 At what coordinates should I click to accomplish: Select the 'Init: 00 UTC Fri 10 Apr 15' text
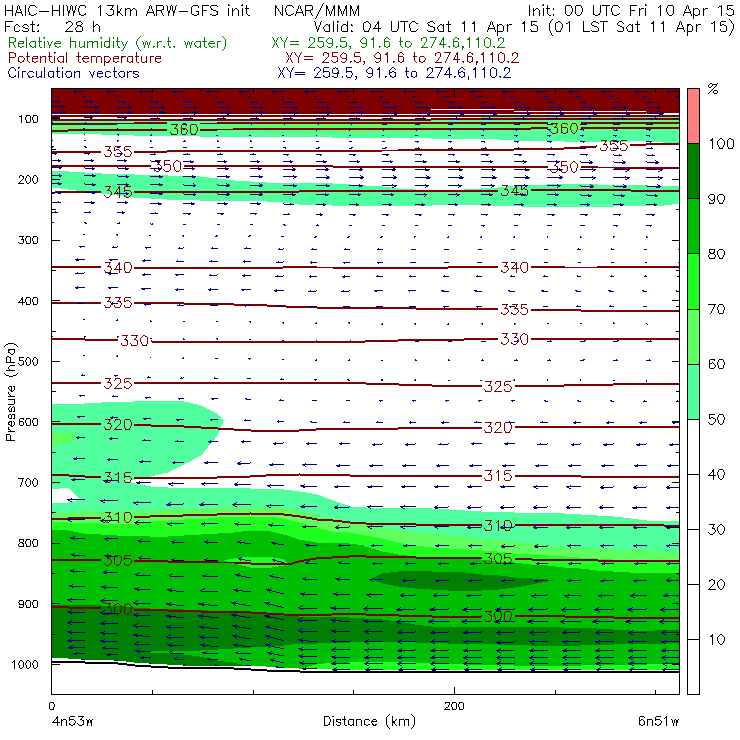pyautogui.click(x=631, y=11)
